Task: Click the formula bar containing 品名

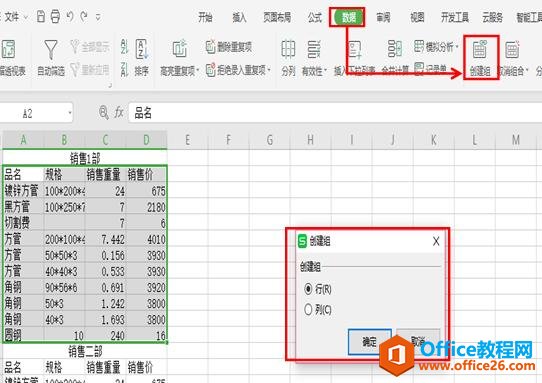Action: 335,113
